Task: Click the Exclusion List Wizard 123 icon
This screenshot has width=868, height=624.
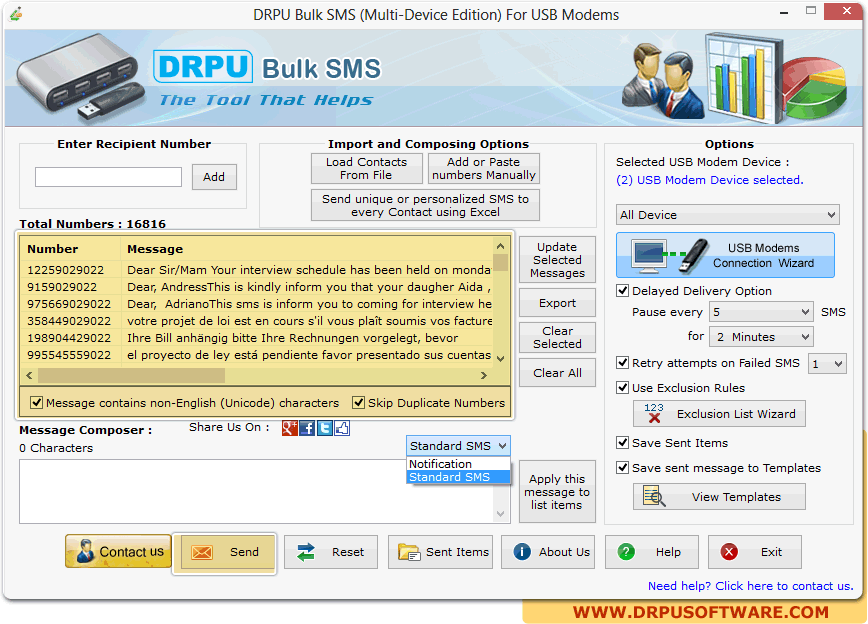Action: click(654, 413)
